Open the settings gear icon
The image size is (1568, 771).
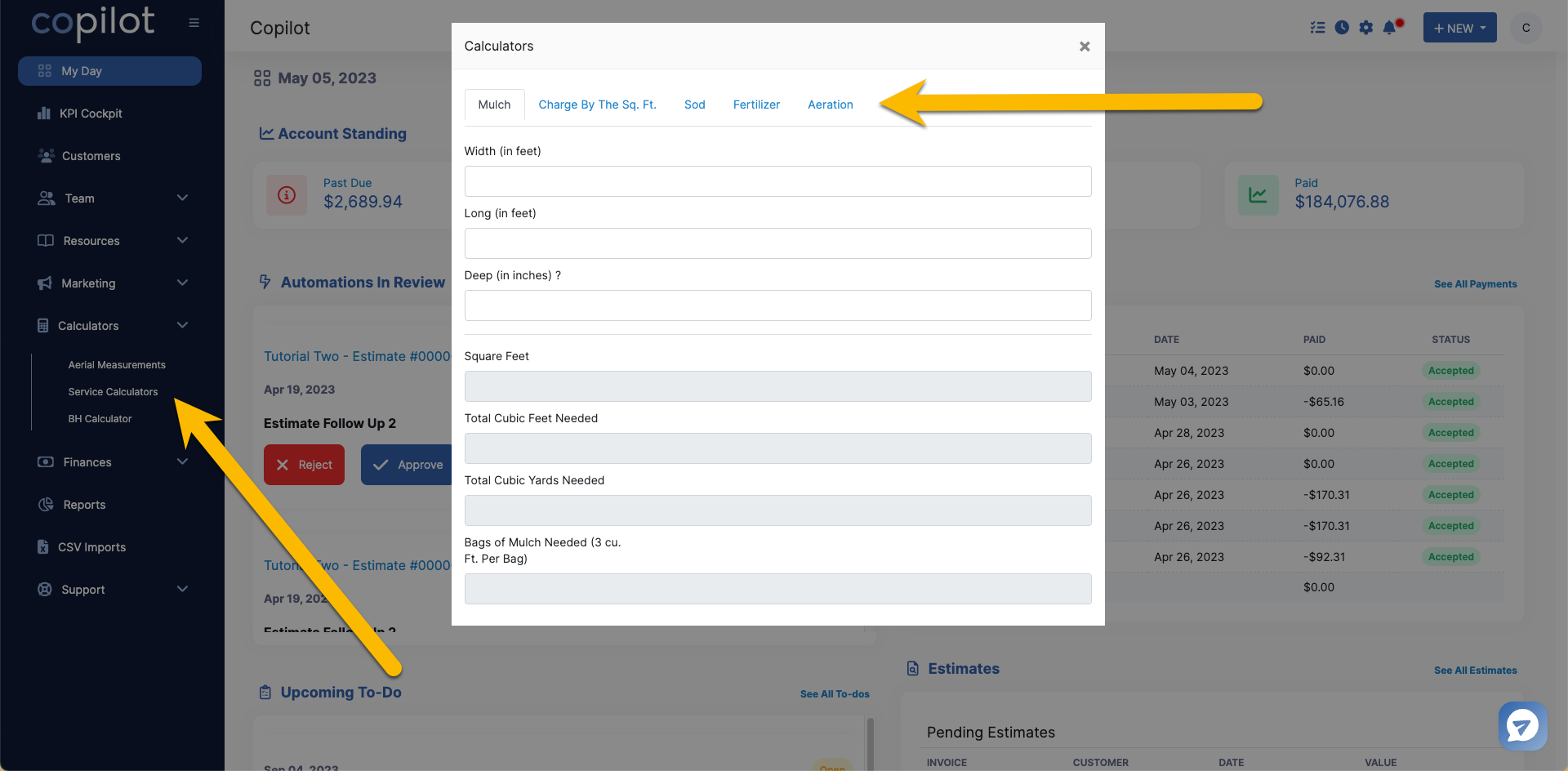tap(1365, 28)
